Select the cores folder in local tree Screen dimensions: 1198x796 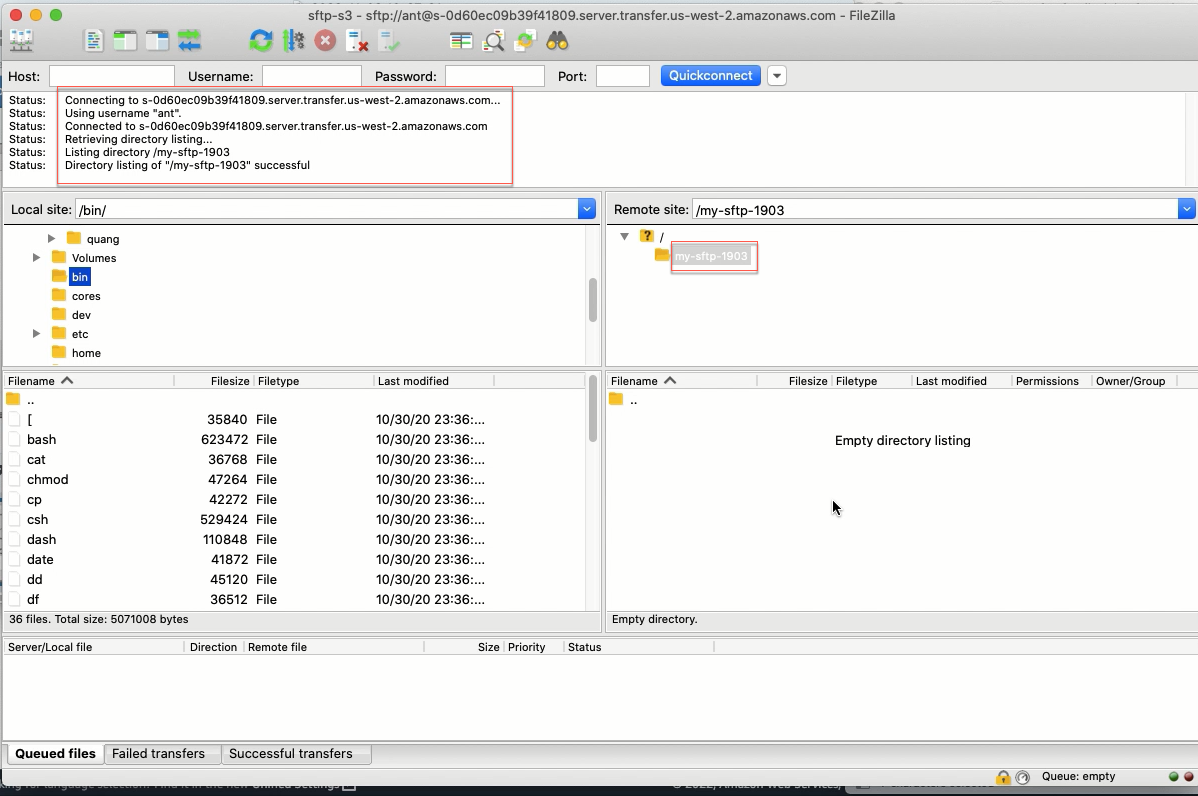click(86, 296)
